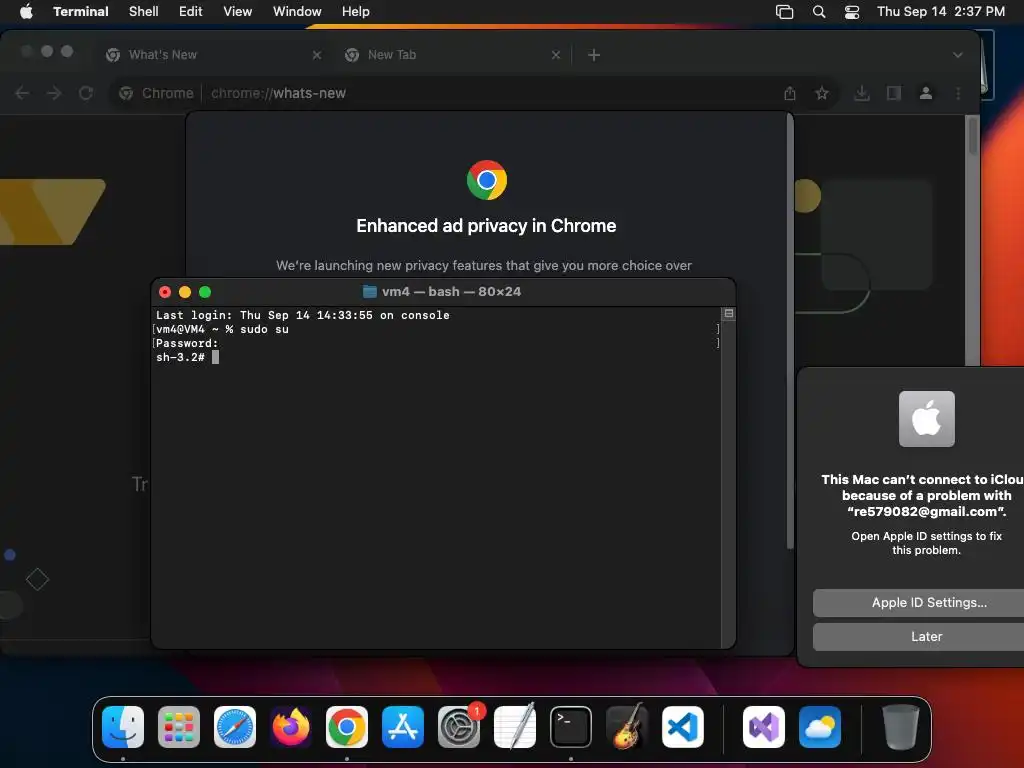Viewport: 1024px width, 768px height.
Task: Open the Trash in the Dock
Action: [x=901, y=727]
